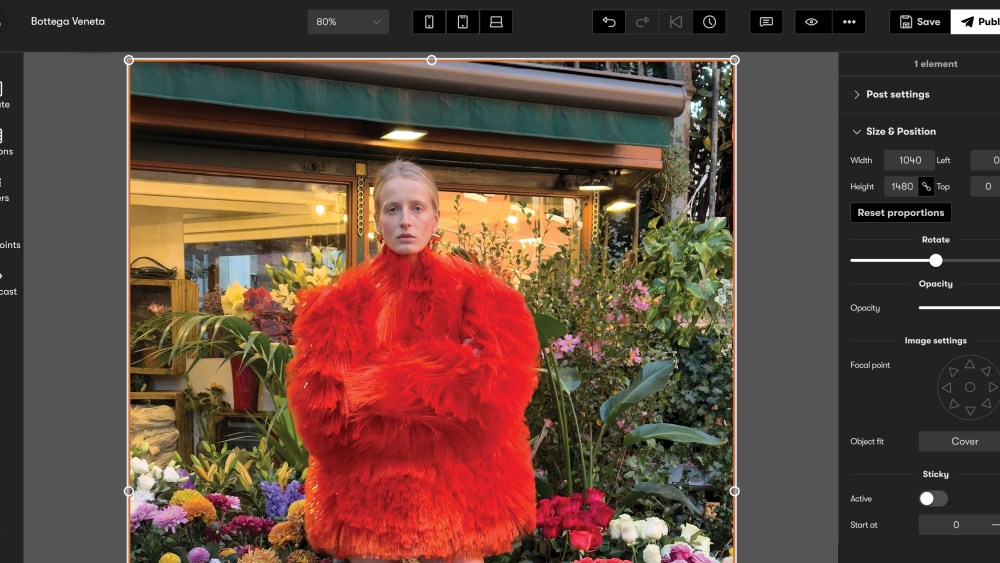Click the undo arrow icon
The height and width of the screenshot is (563, 1000).
(x=609, y=22)
